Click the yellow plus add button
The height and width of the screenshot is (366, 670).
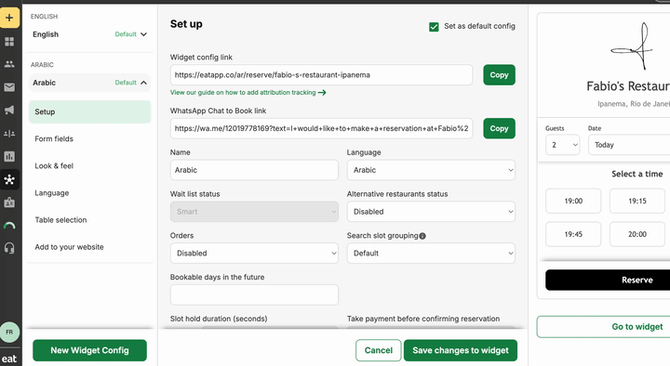(9, 18)
